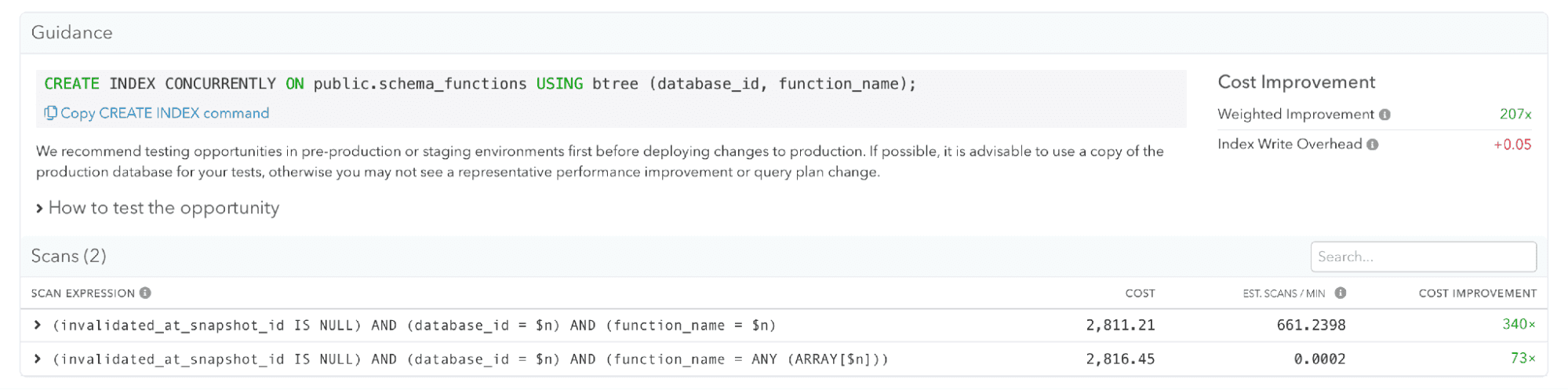1568x390 pixels.
Task: Click the info icon beside Index Write Overhead
Action: (x=1372, y=144)
